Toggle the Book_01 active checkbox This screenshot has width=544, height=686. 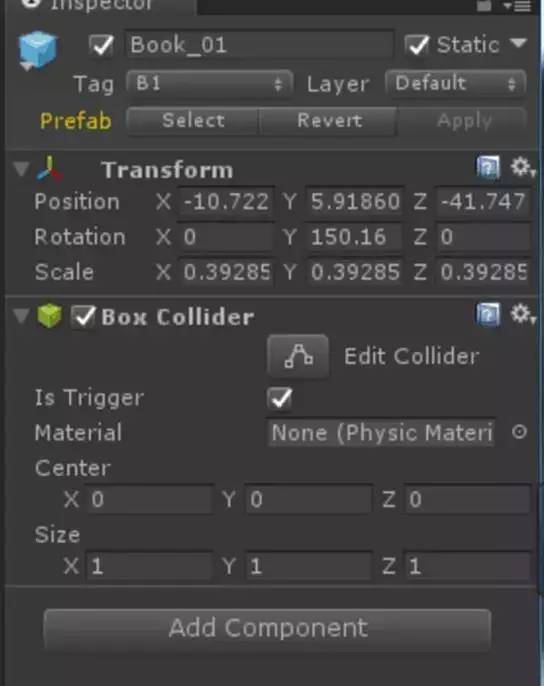click(102, 45)
